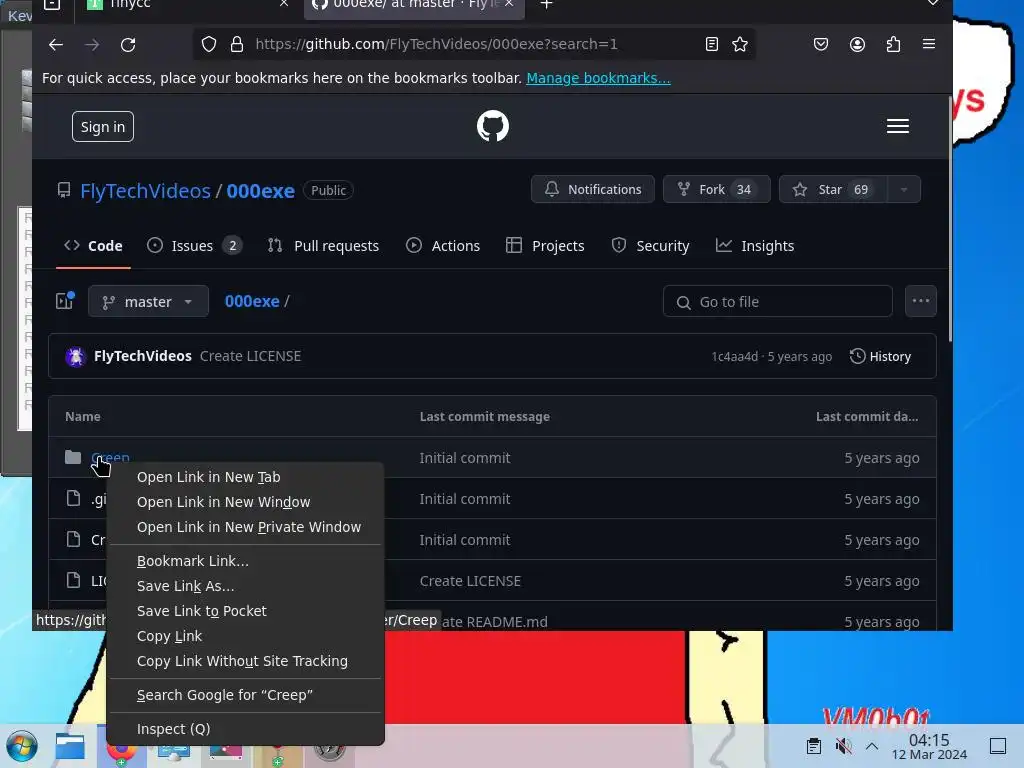This screenshot has height=768, width=1024.
Task: Select Copy Link Without Site Tracking
Action: point(245,661)
